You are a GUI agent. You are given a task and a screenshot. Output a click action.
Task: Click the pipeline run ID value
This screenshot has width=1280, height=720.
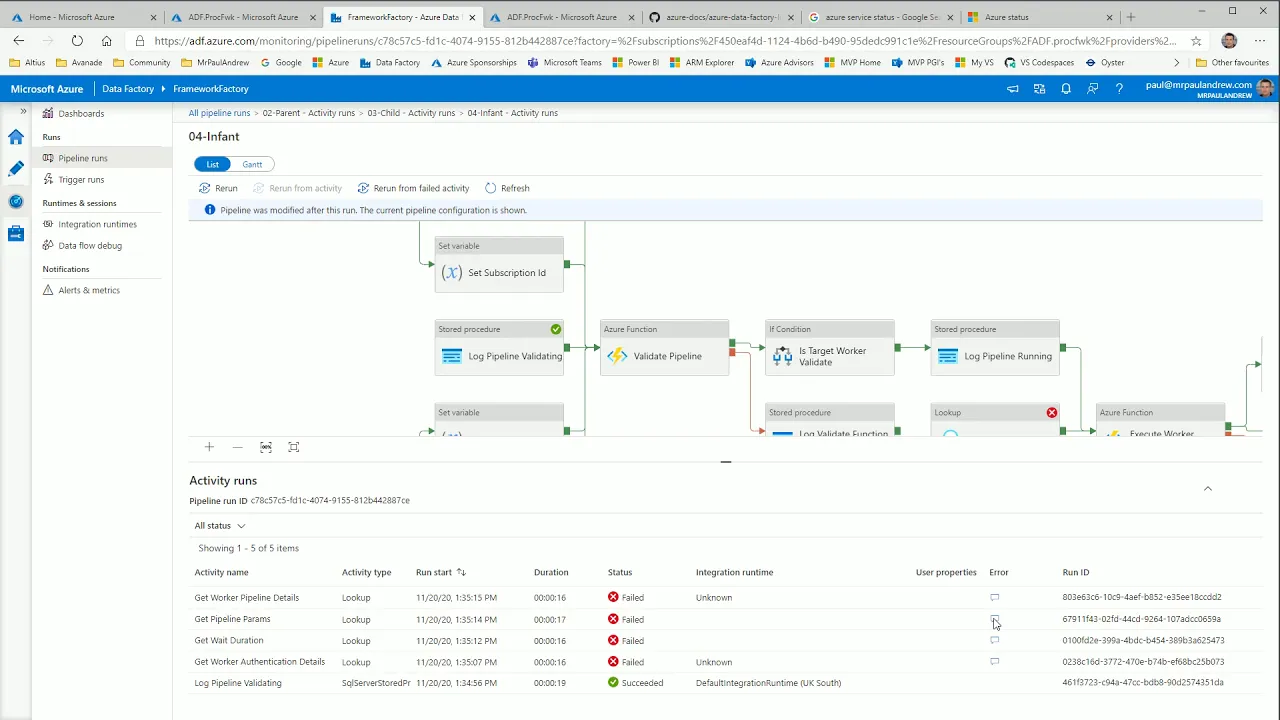pos(330,500)
